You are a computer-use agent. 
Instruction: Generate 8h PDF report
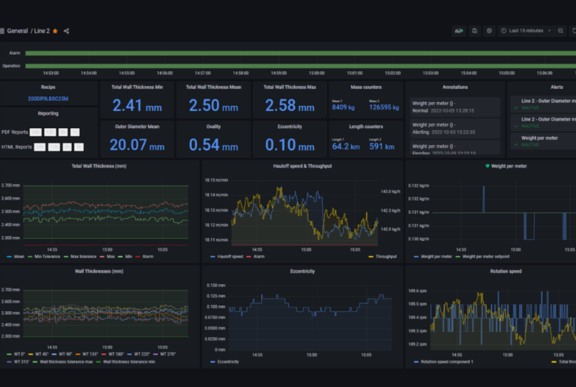63,132
